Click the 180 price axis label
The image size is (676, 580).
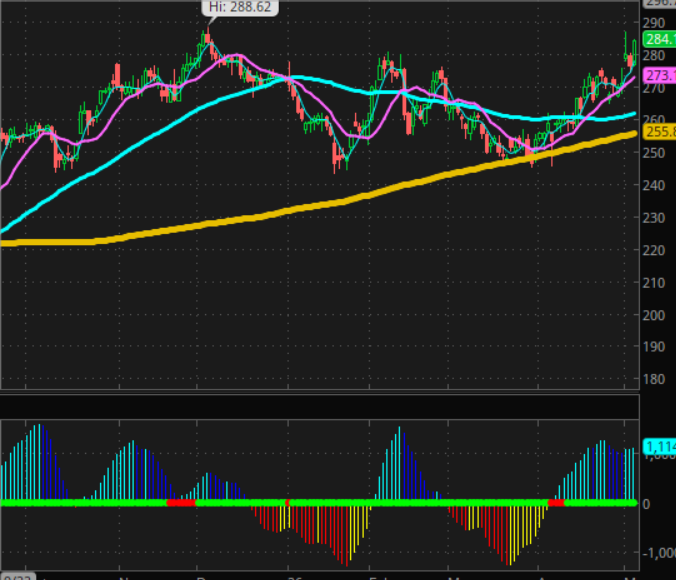click(x=654, y=379)
